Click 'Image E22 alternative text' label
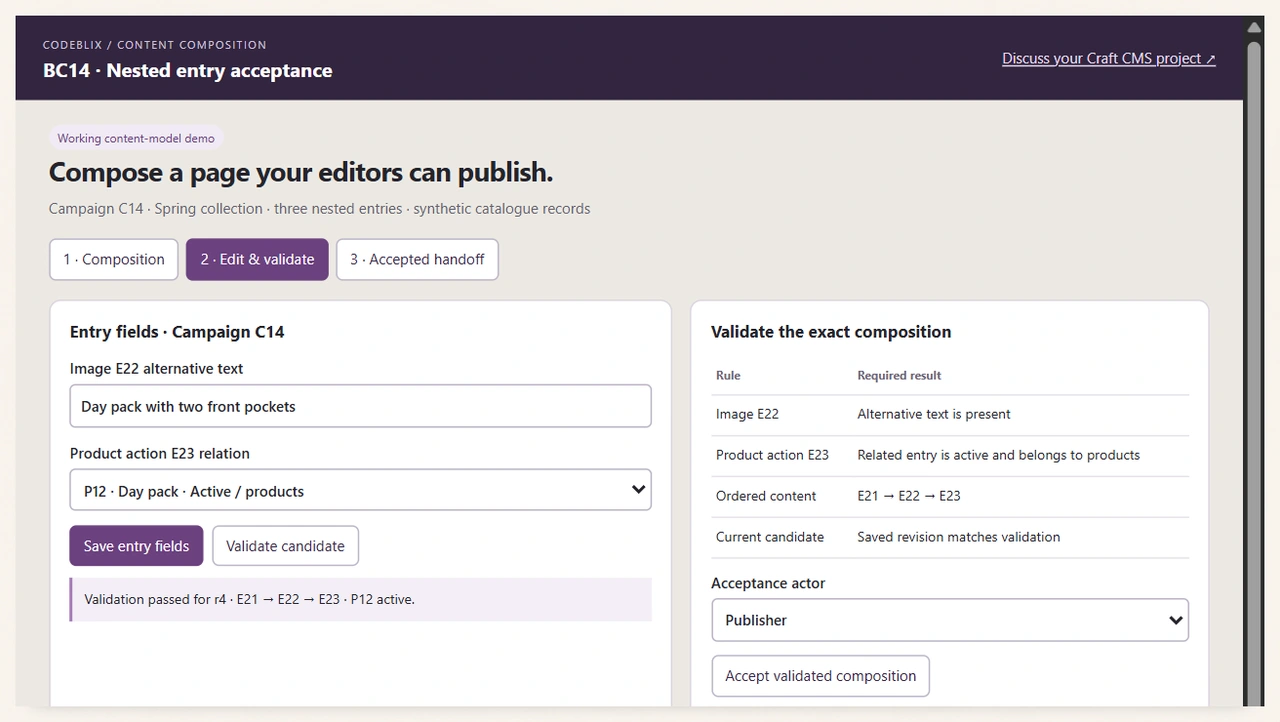This screenshot has width=1280, height=722. [x=157, y=368]
